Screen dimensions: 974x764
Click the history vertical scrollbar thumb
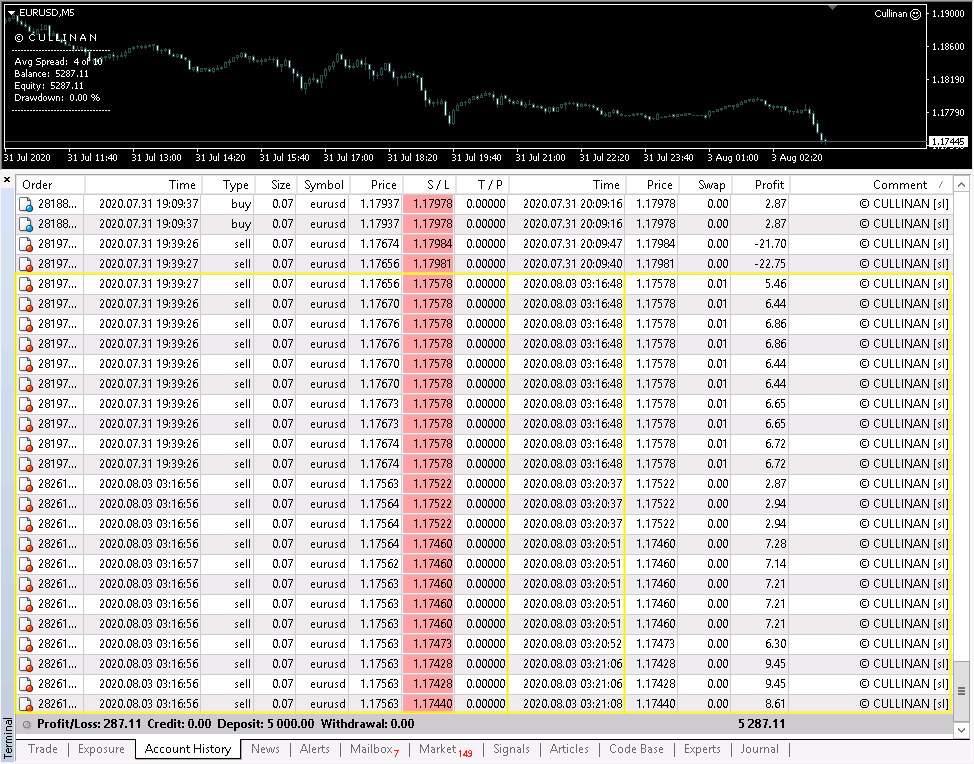[x=961, y=691]
